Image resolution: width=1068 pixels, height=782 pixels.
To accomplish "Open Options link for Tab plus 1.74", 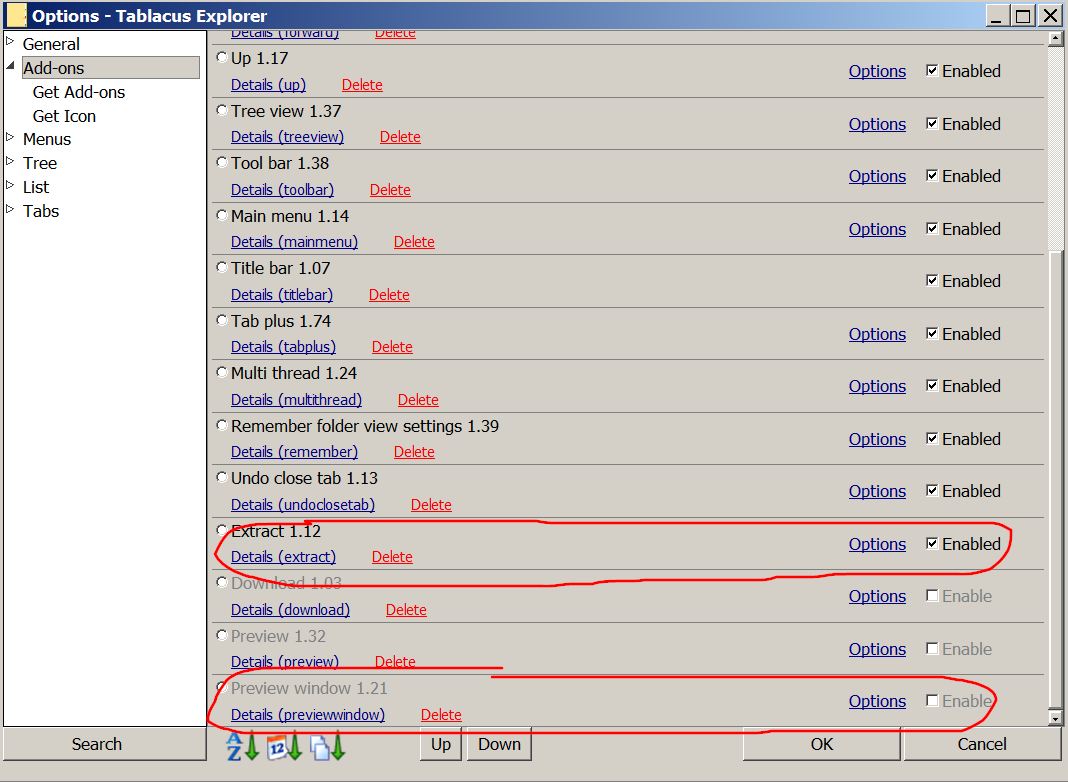I will [877, 334].
